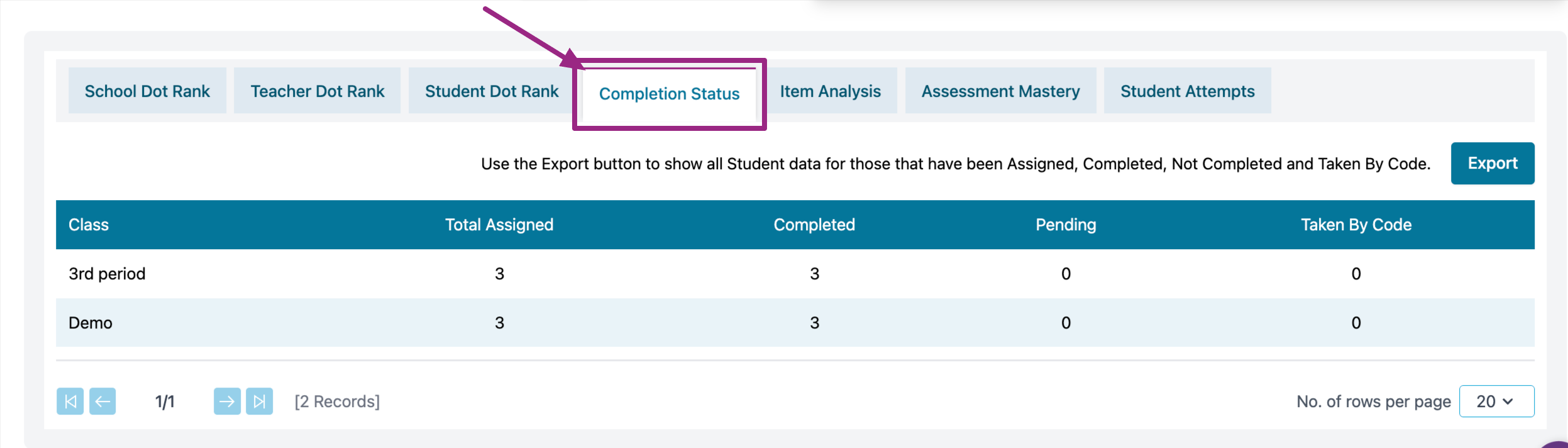Select the 3rd period class row
The image size is (1568, 448).
coord(107,274)
